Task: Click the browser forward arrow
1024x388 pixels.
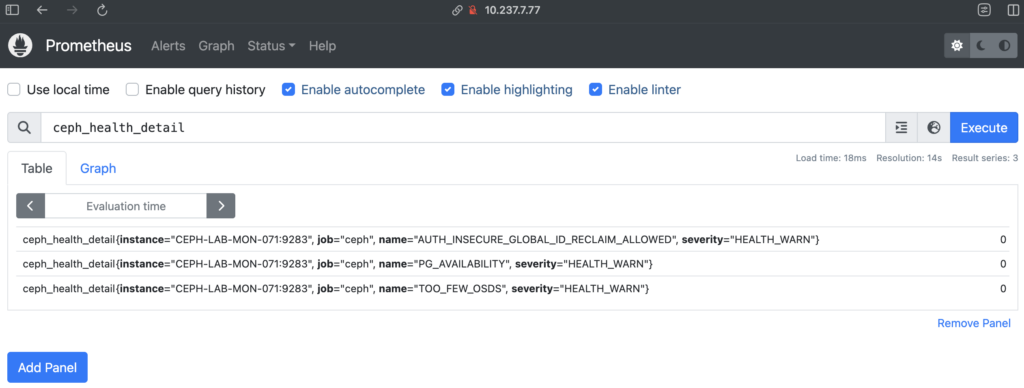Action: tap(72, 10)
